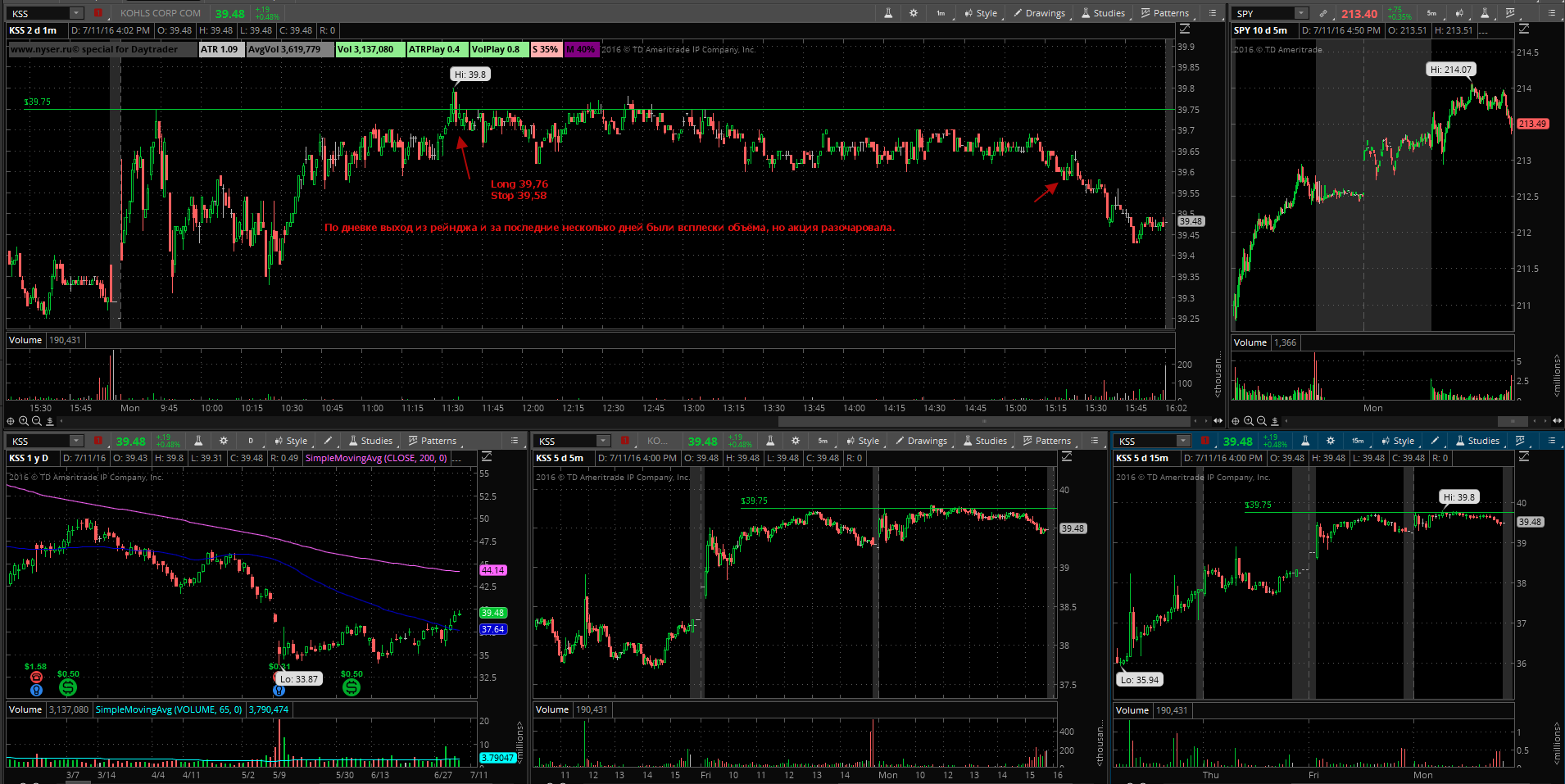Open Patterns menu in KSS 1m chart toolbar
This screenshot has width=1565, height=784.
point(1165,13)
